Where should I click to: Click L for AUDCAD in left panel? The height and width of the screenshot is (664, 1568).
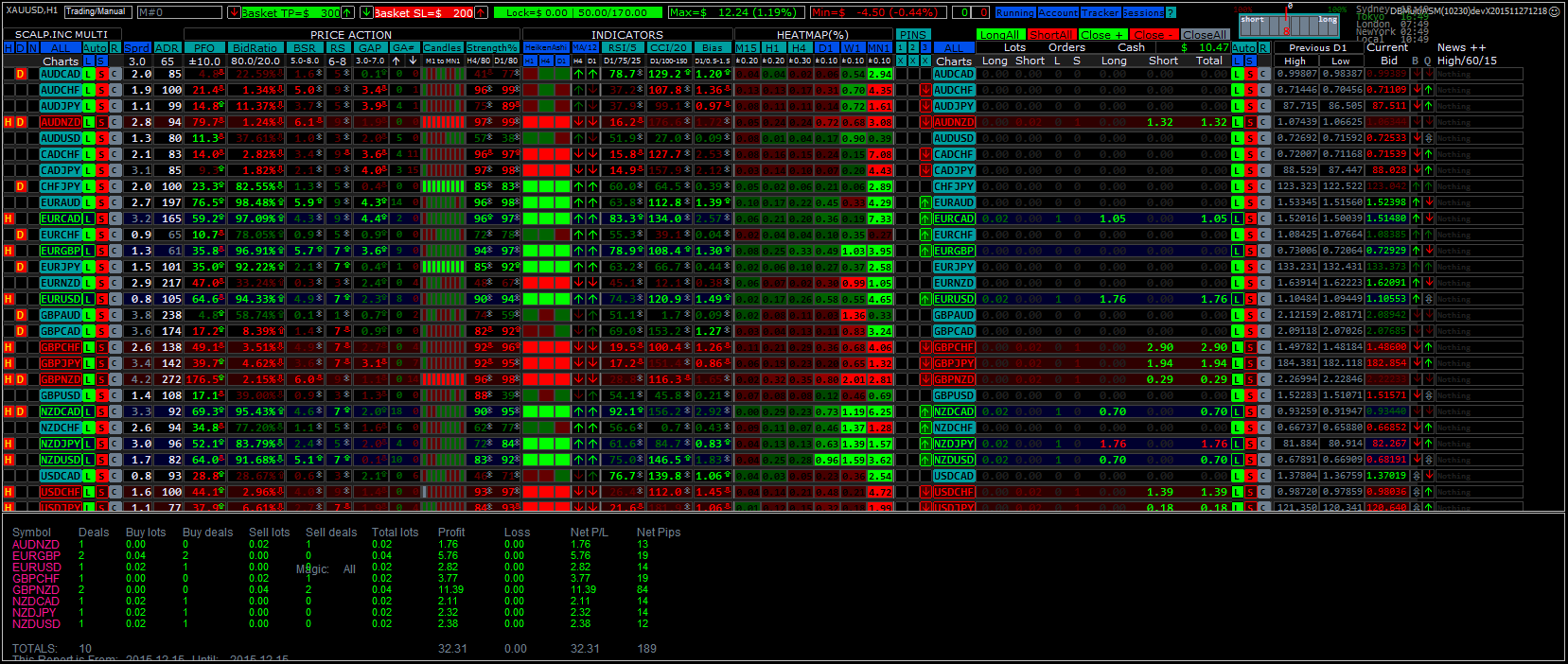tap(89, 74)
